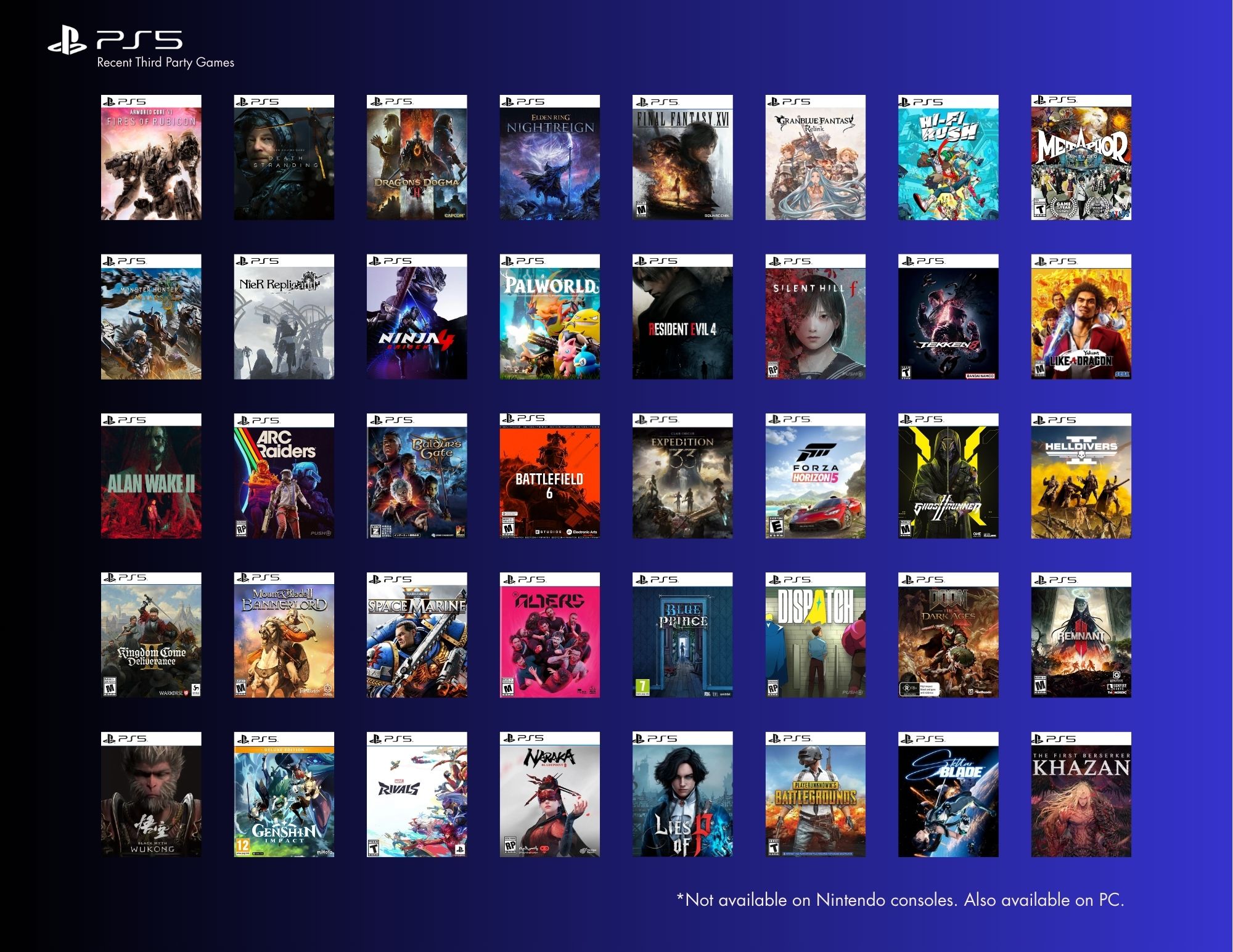Click the ARC Raiders game cover
Viewport: 1233px width, 952px height.
tap(284, 476)
